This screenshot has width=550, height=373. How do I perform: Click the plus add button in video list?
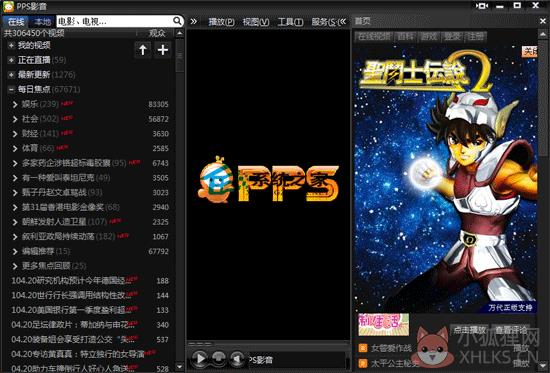(x=162, y=50)
